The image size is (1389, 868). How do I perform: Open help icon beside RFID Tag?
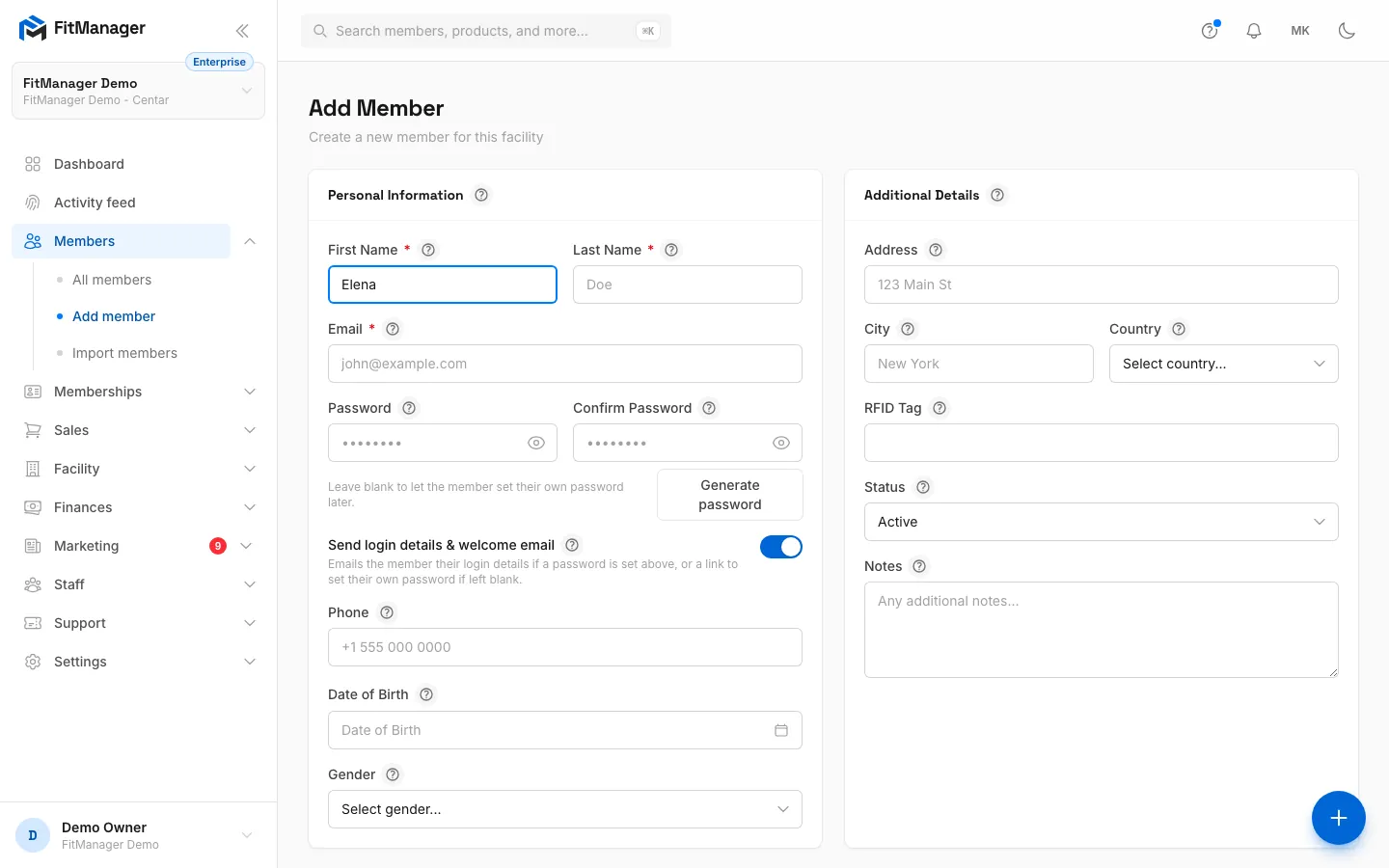(940, 408)
